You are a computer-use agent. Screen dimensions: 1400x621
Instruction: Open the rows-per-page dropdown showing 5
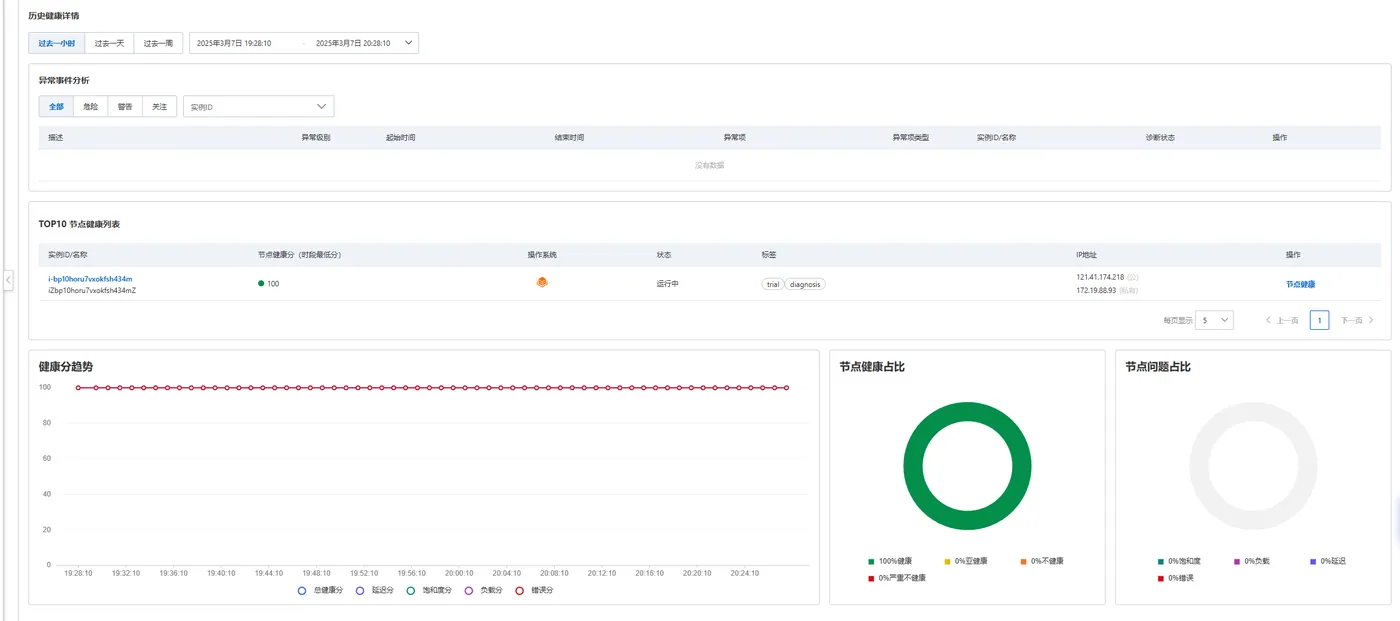(1214, 320)
